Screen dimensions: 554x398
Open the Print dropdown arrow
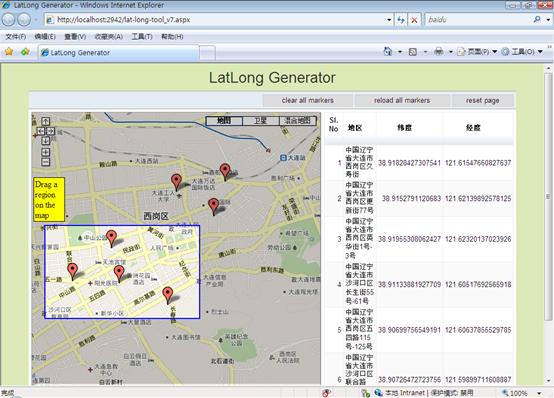click(x=451, y=52)
